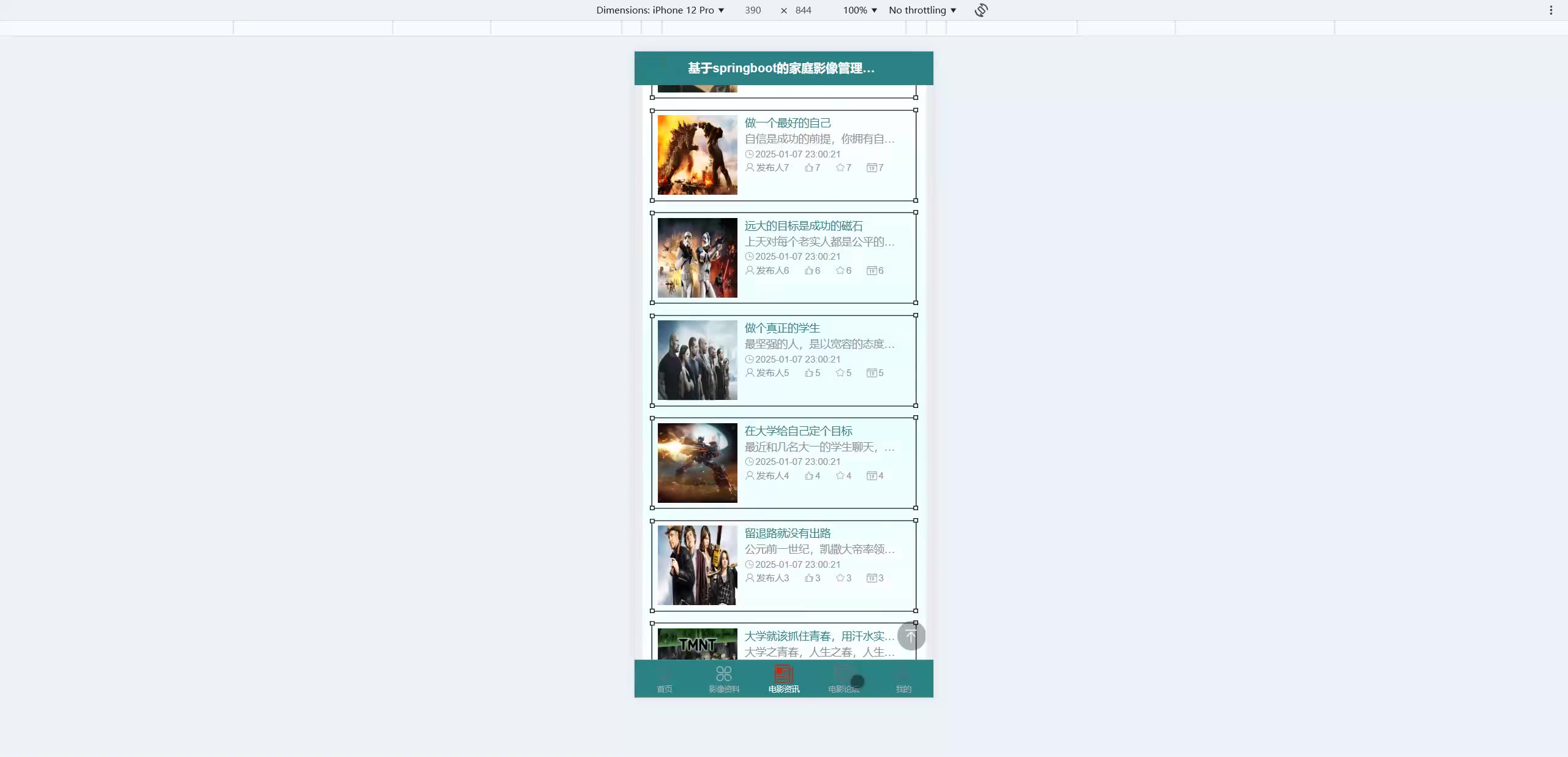
Task: Click the Godzilla vs Kong thumbnail
Action: pyautogui.click(x=697, y=155)
